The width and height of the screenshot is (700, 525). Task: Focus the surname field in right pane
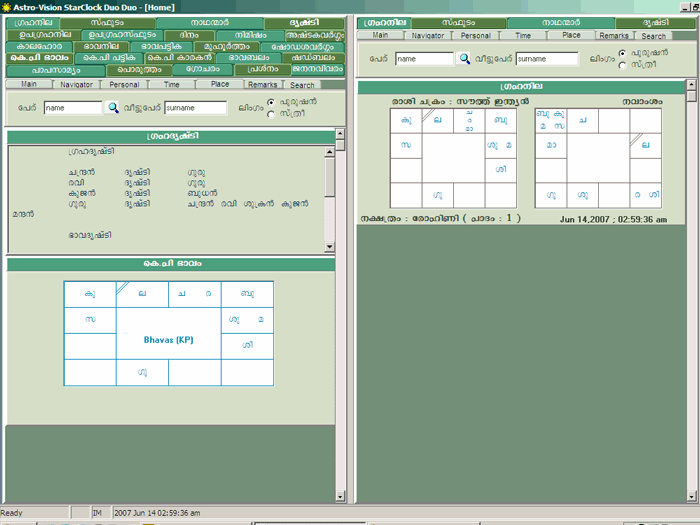pos(547,59)
